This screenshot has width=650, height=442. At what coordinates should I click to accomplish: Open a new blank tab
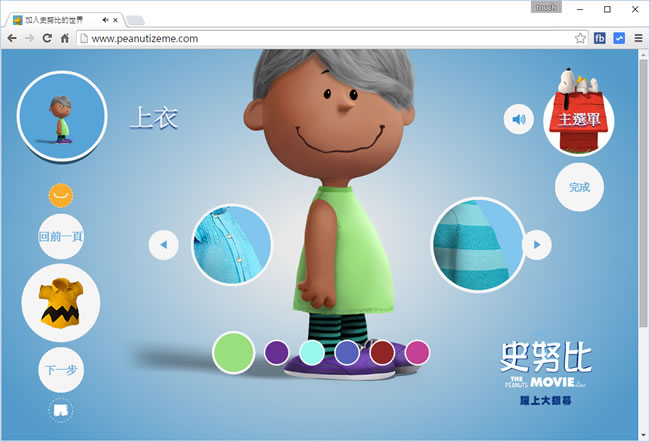point(135,20)
